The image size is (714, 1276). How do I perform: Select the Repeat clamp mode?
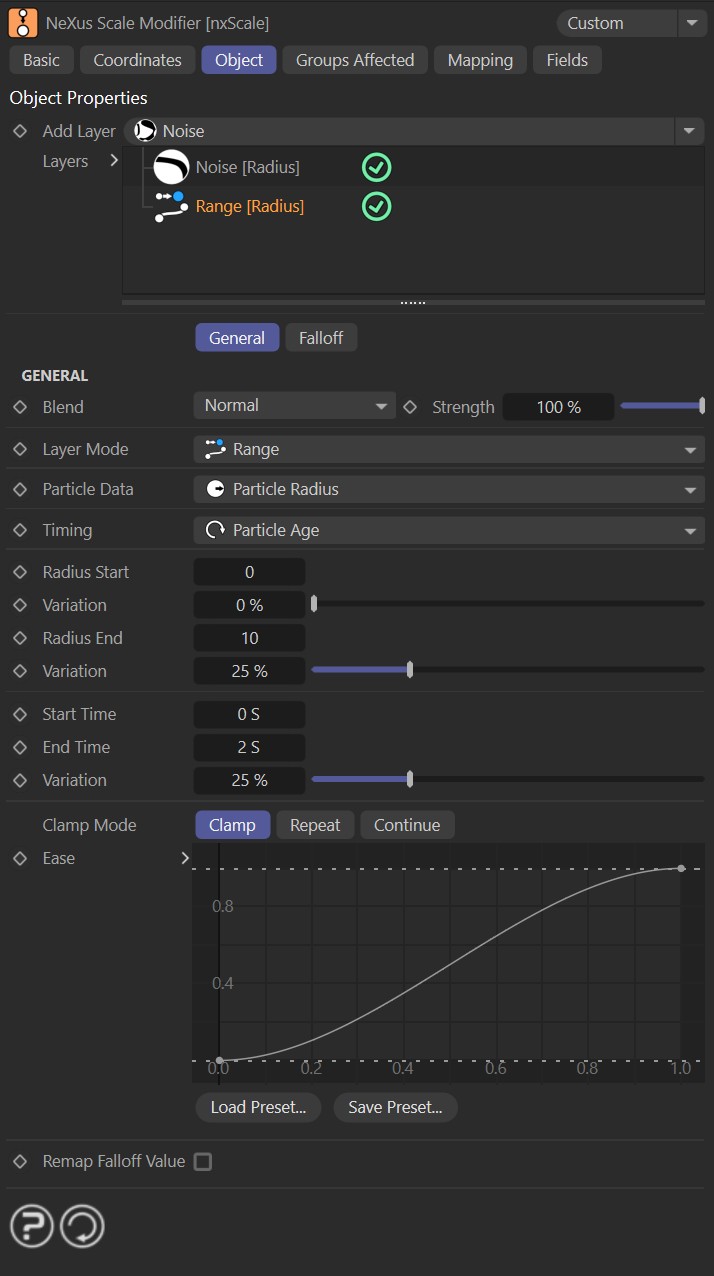pyautogui.click(x=315, y=825)
